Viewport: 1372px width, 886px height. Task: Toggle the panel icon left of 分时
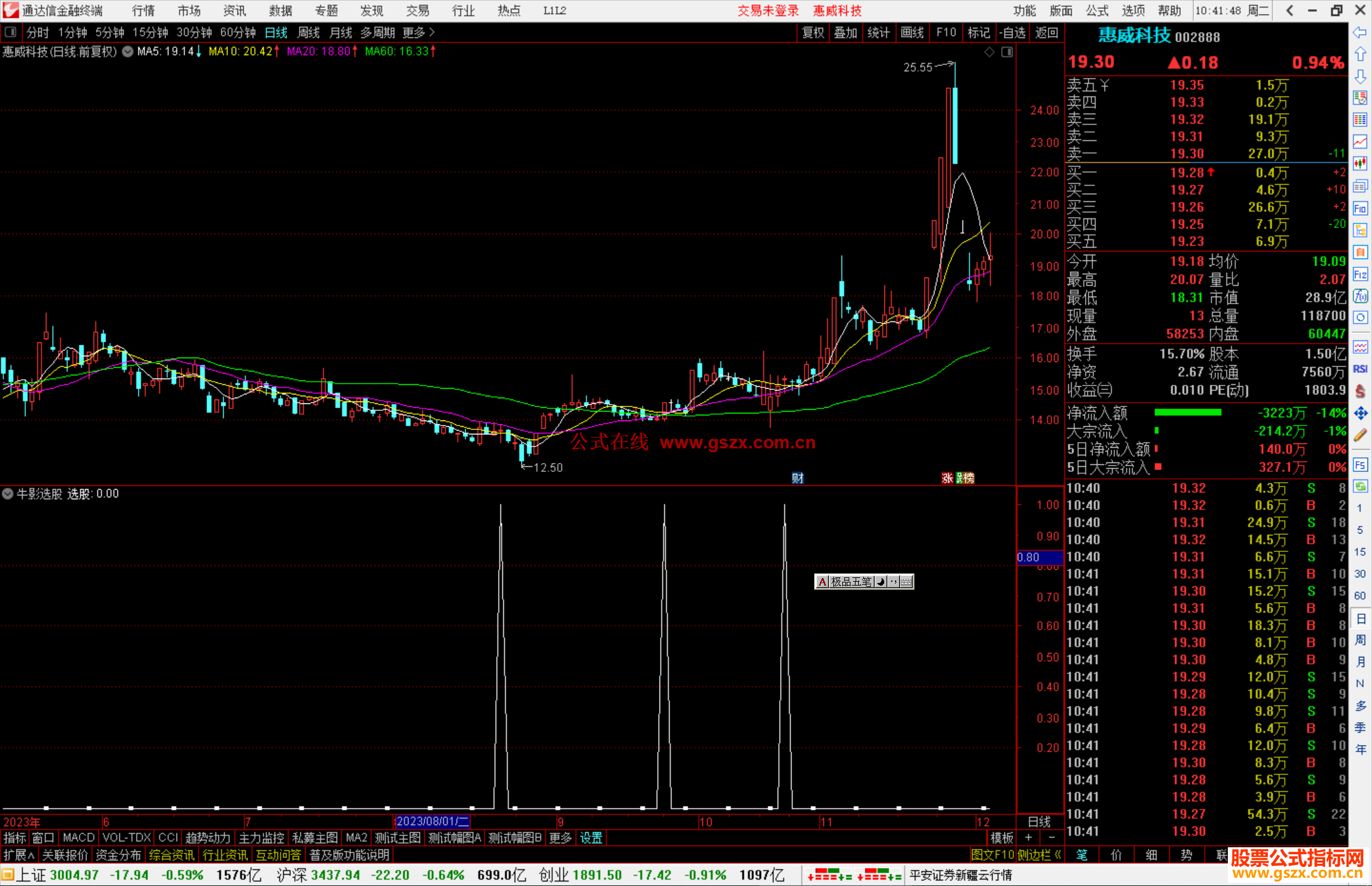pyautogui.click(x=11, y=32)
